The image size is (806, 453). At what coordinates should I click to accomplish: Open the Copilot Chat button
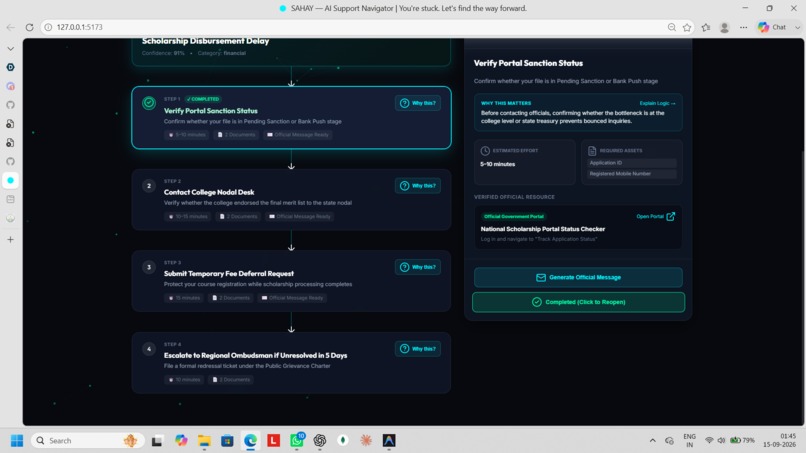[773, 27]
